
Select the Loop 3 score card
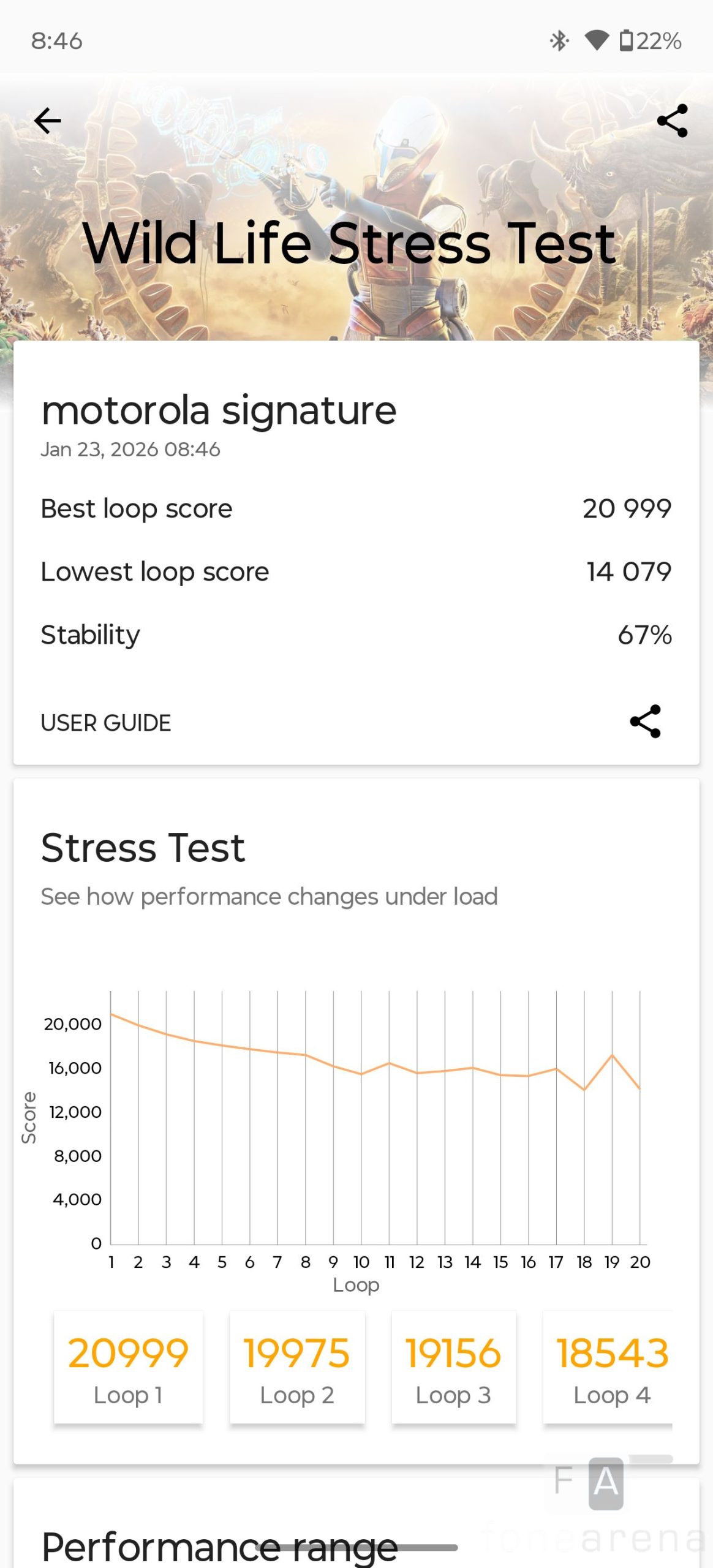453,1367
